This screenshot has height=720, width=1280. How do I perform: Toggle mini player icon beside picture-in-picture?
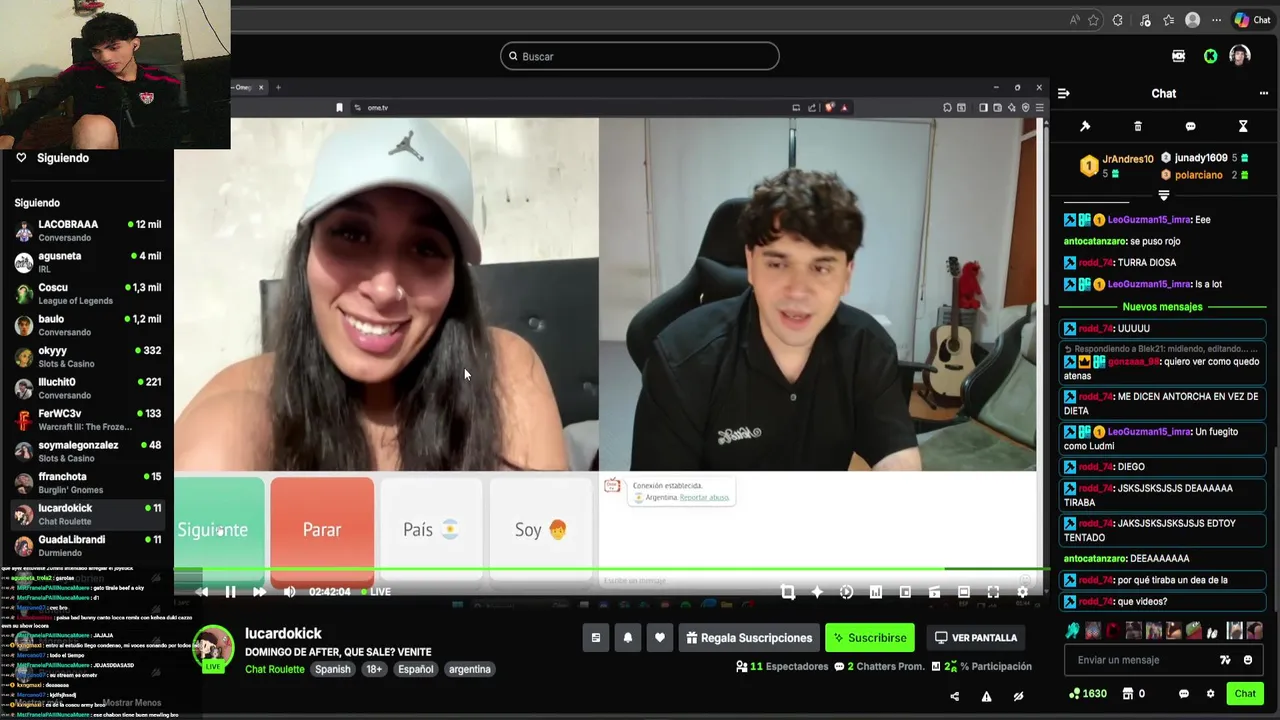(934, 592)
